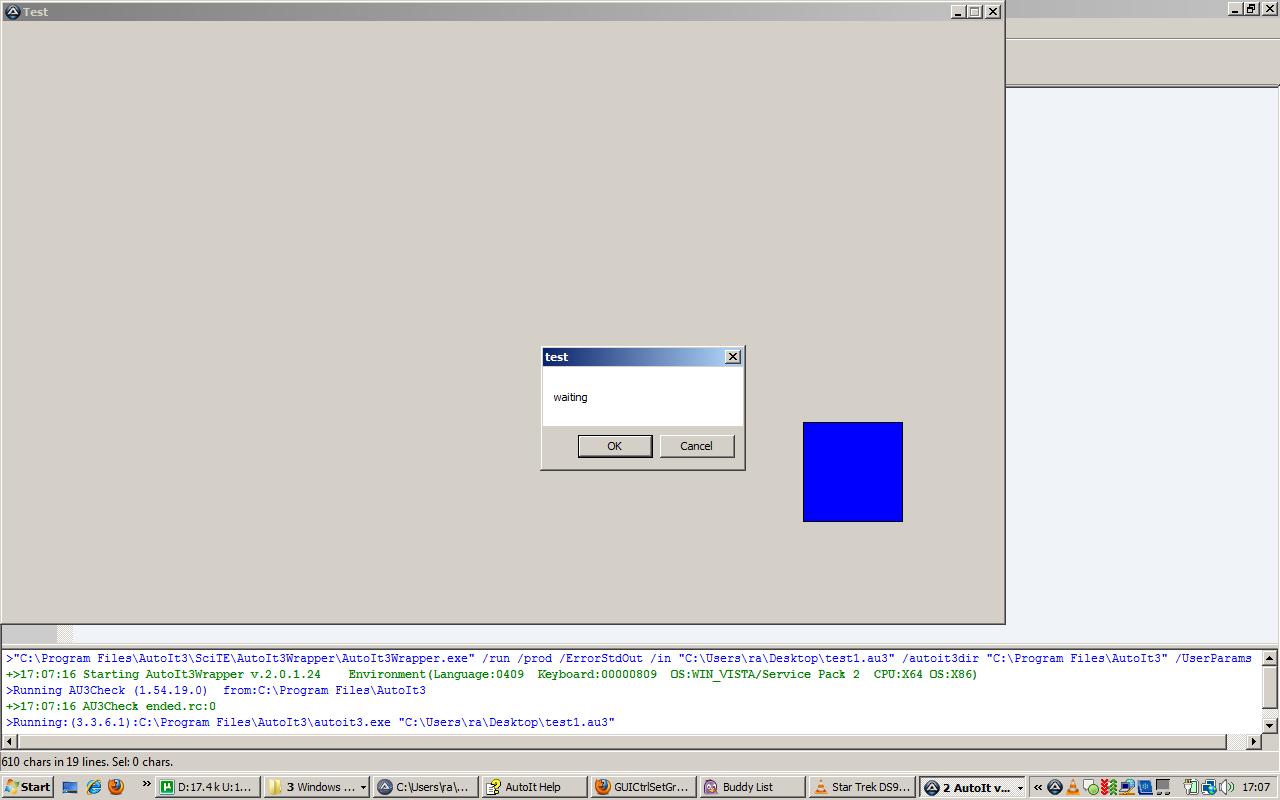Open the volume speaker tray icon

point(1227,787)
